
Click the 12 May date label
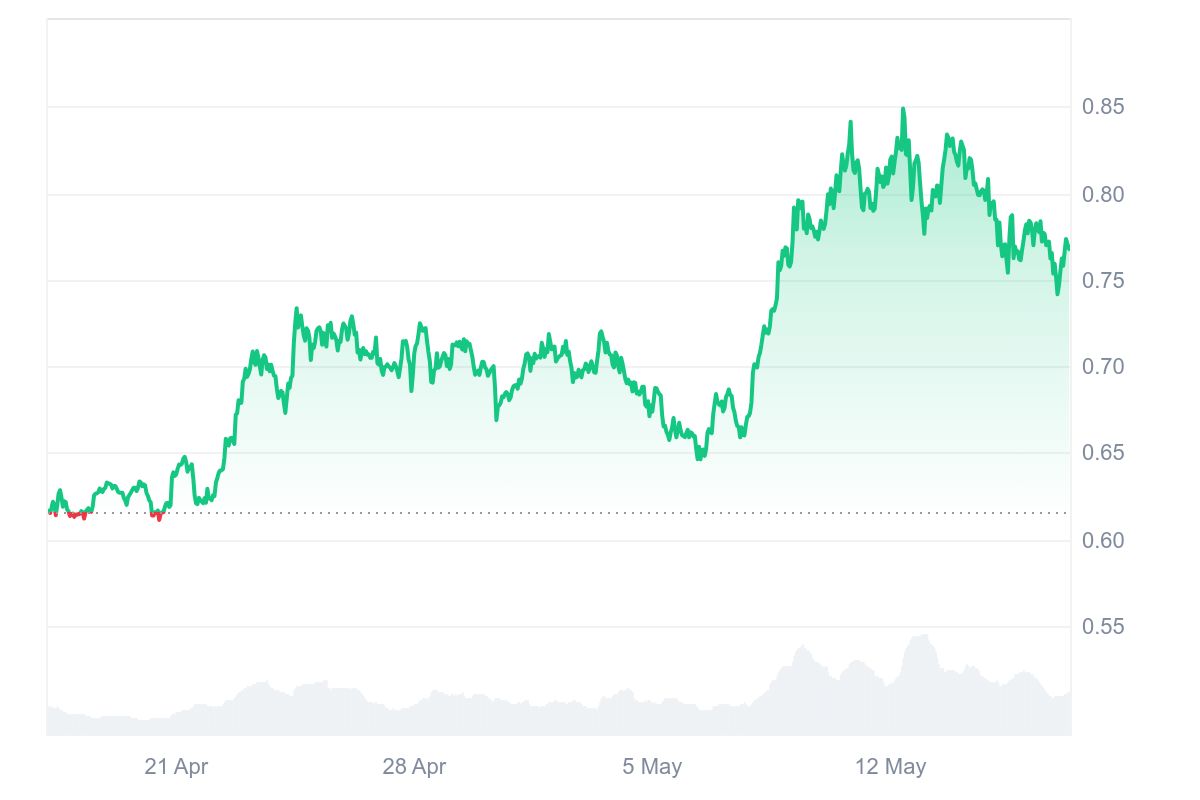click(890, 767)
